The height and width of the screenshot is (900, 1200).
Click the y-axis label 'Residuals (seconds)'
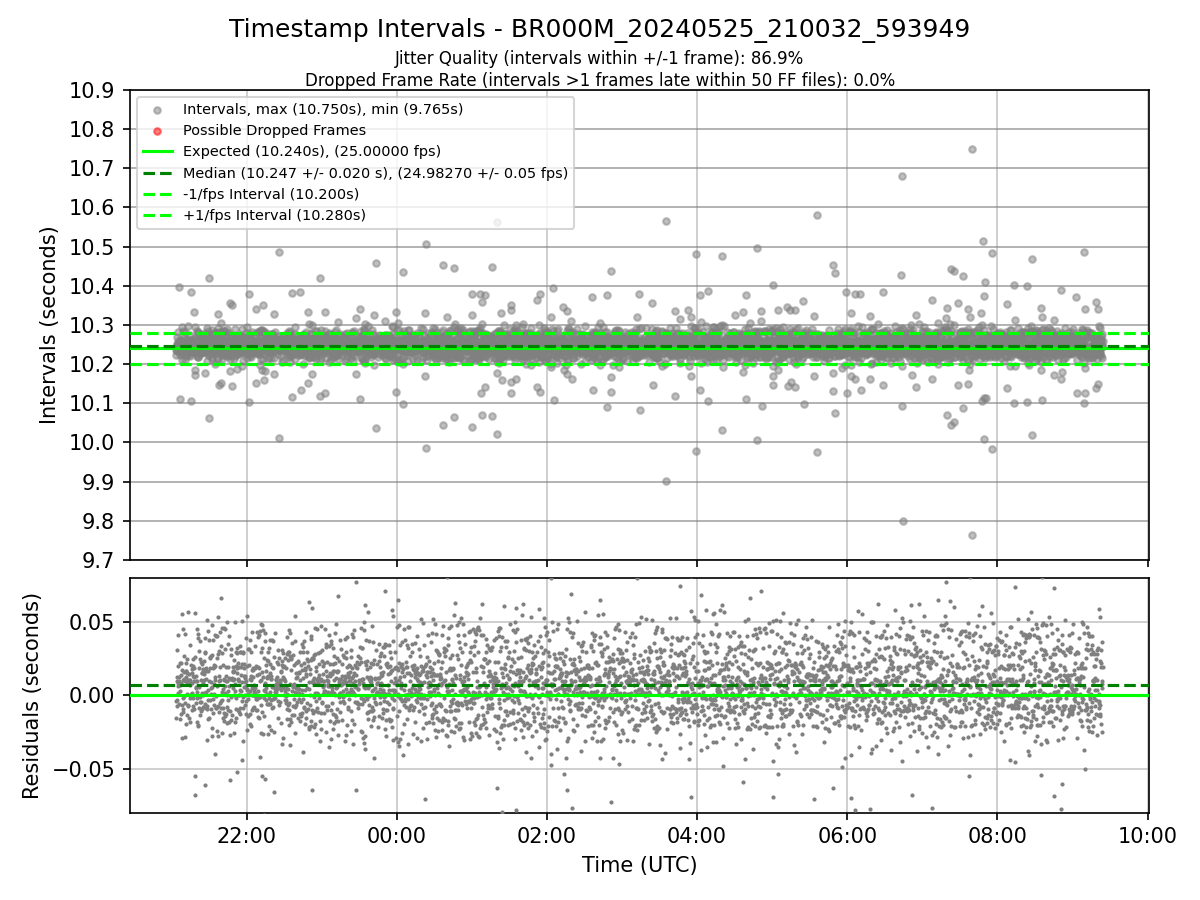pyautogui.click(x=31, y=696)
